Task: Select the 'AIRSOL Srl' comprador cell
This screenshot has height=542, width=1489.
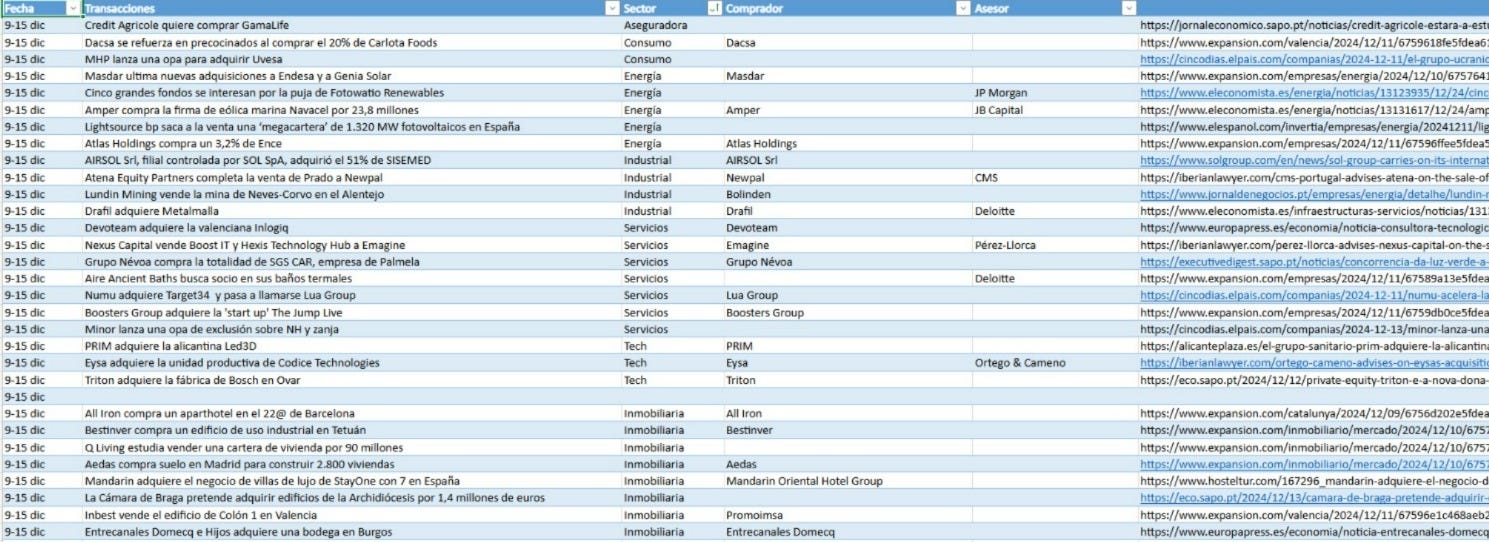Action: (x=847, y=160)
